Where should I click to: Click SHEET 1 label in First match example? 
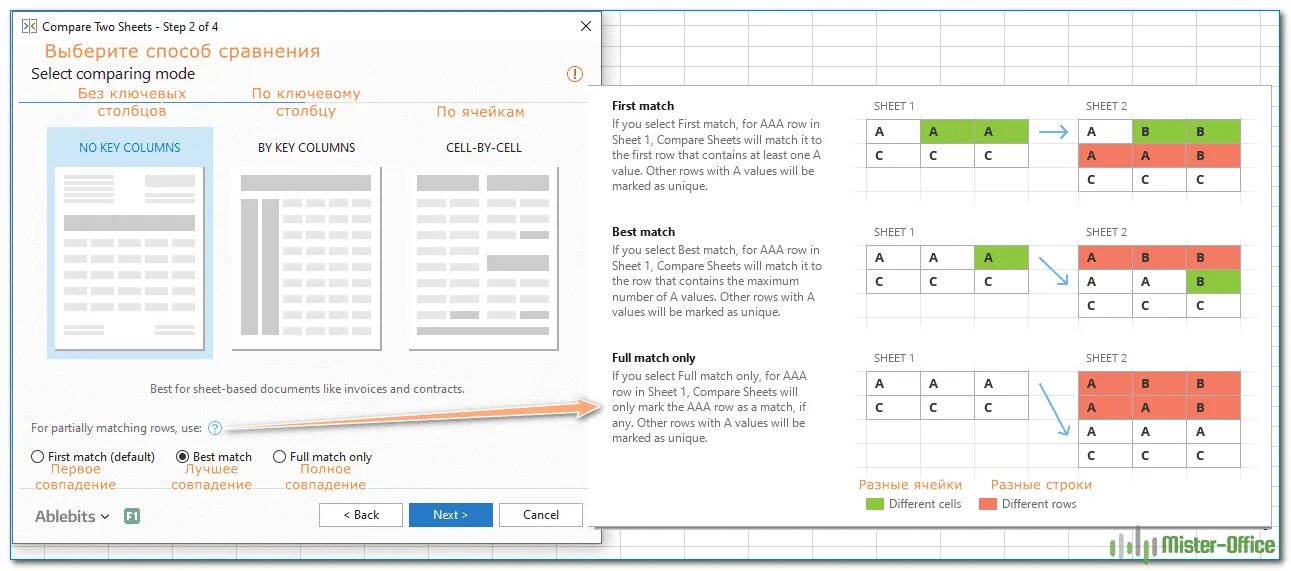[894, 106]
